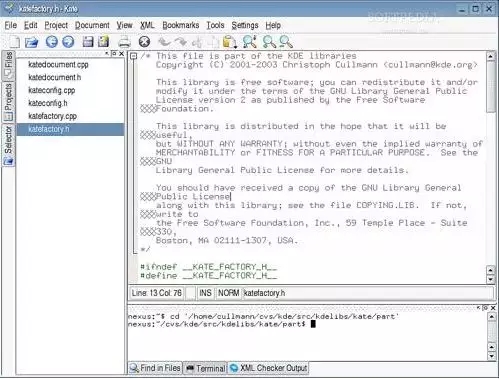
Task: Go to the previous document with the back arrow
Action: (52, 42)
